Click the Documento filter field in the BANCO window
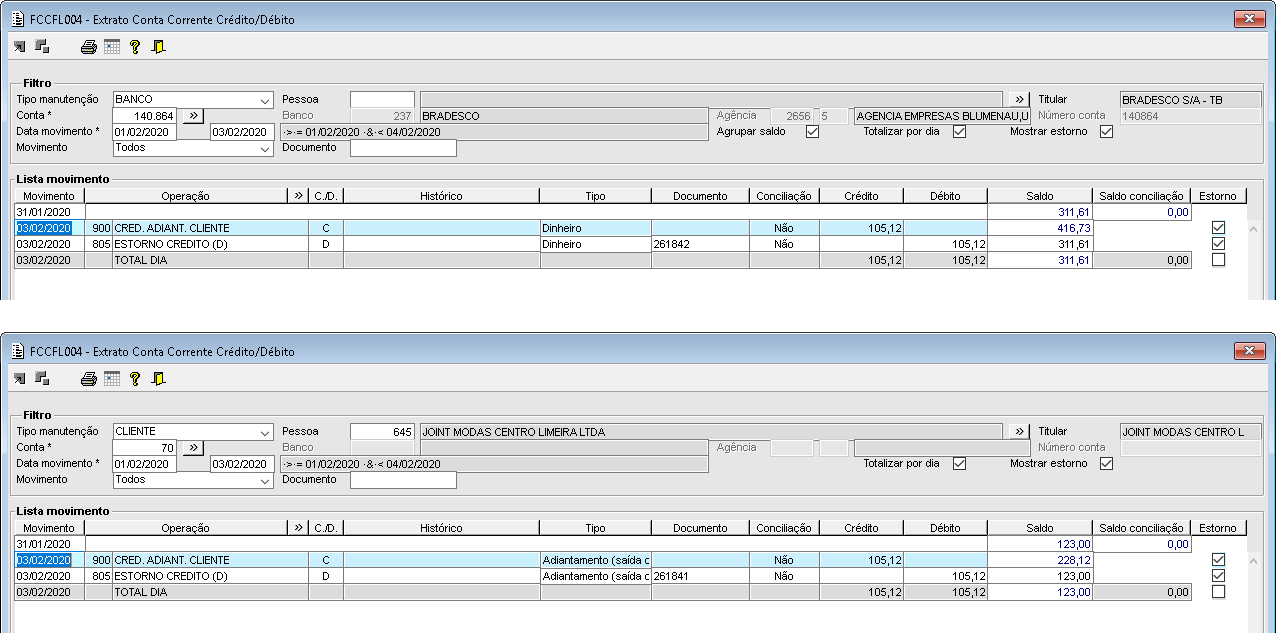This screenshot has width=1276, height=640. pos(403,148)
